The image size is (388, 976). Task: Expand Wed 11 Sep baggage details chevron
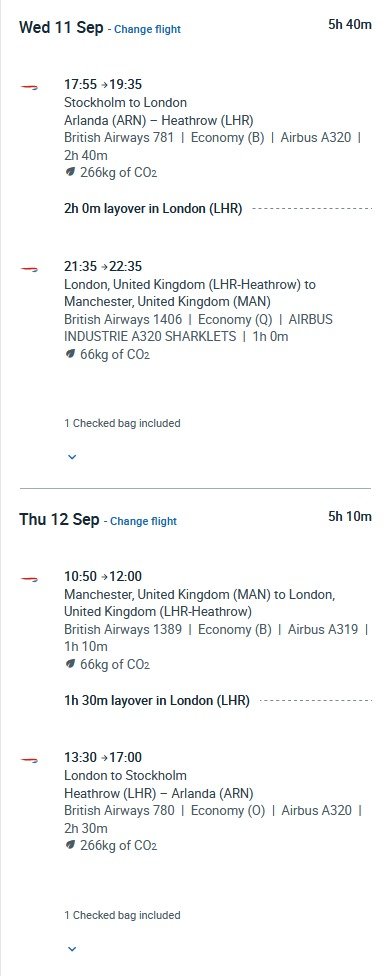pyautogui.click(x=72, y=457)
